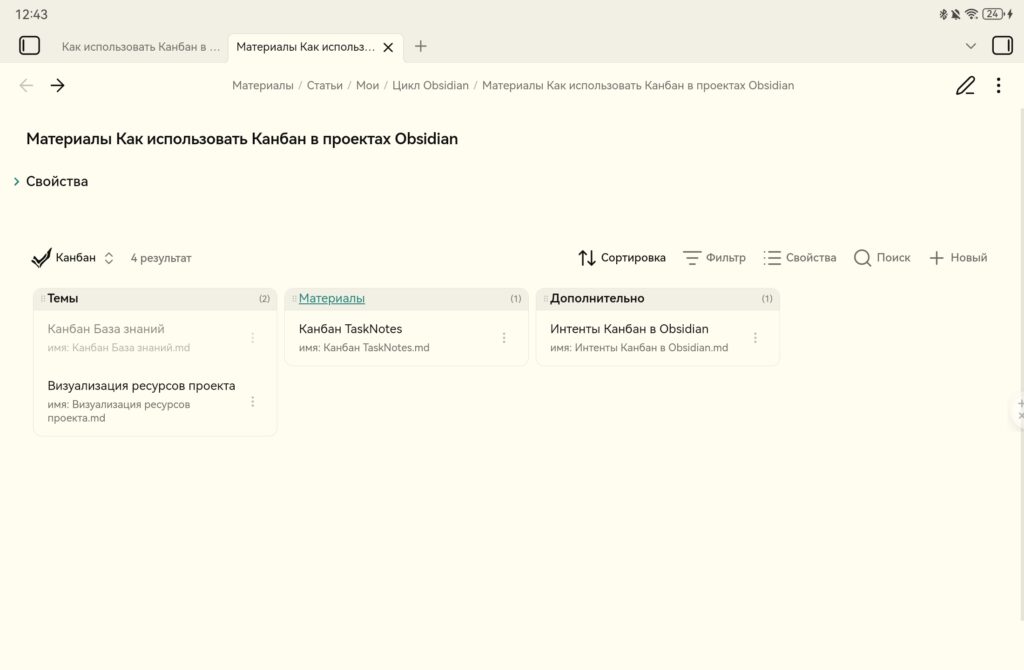Open the tab list dropdown chevron

[970, 46]
